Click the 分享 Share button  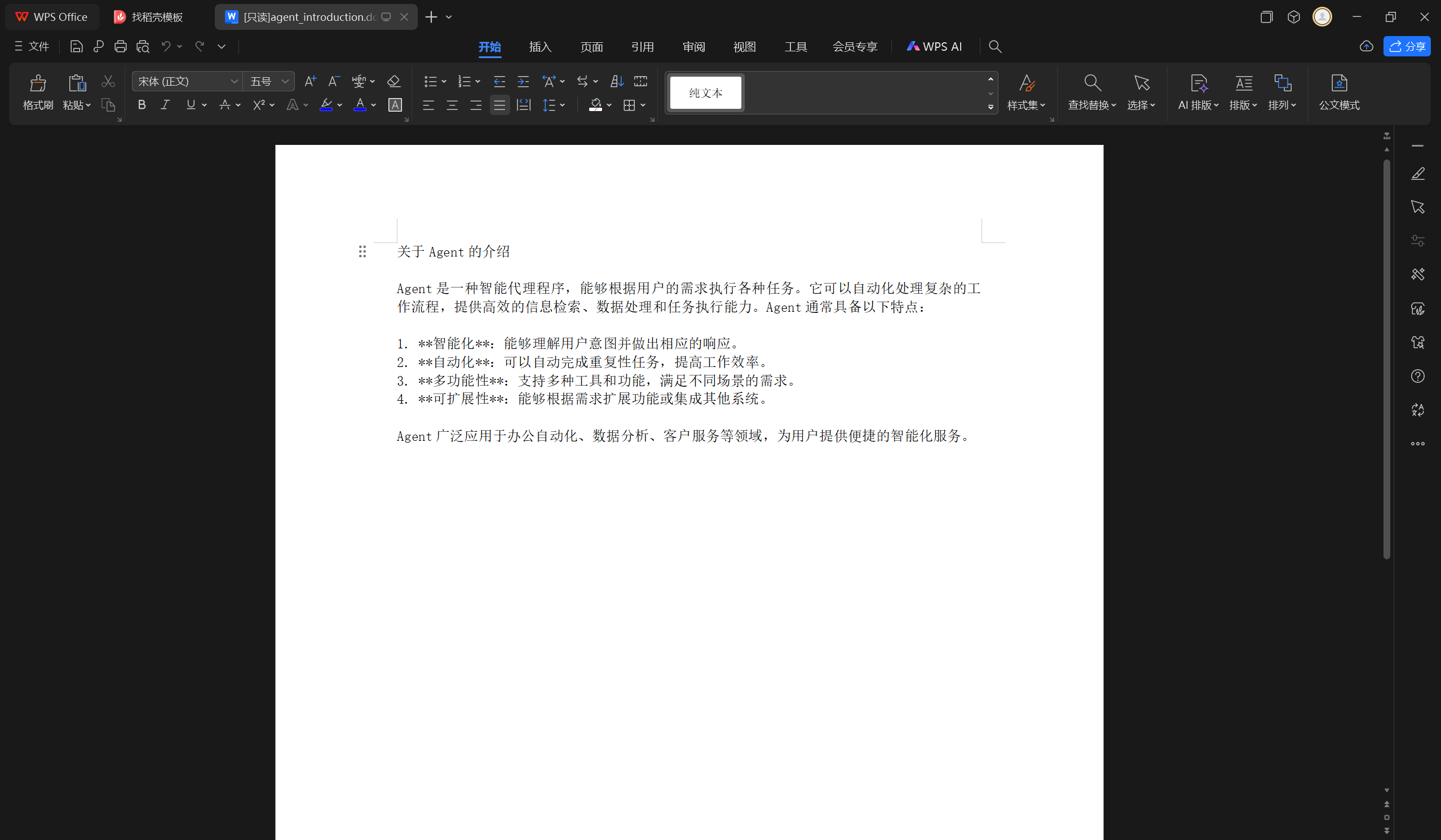coord(1407,46)
